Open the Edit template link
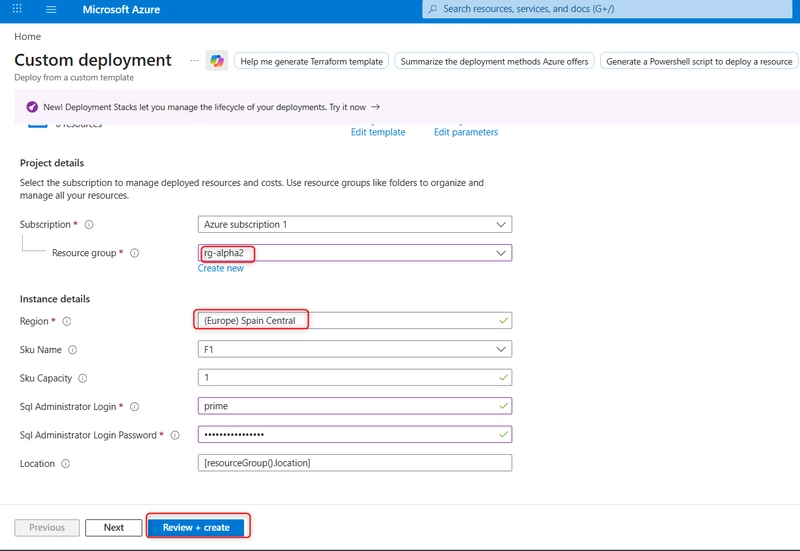800x551 pixels. click(378, 132)
